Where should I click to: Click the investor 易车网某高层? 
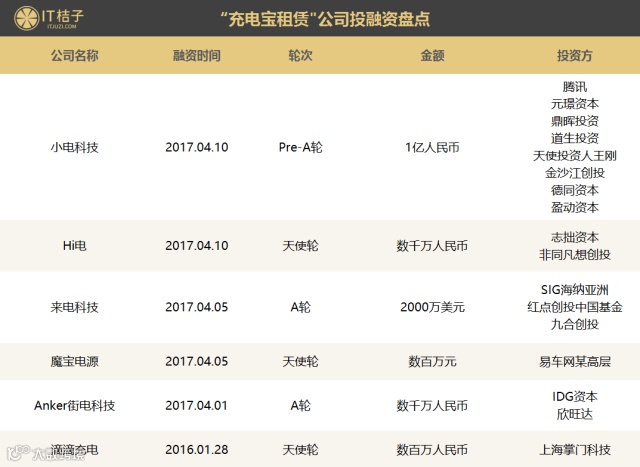[x=575, y=361]
